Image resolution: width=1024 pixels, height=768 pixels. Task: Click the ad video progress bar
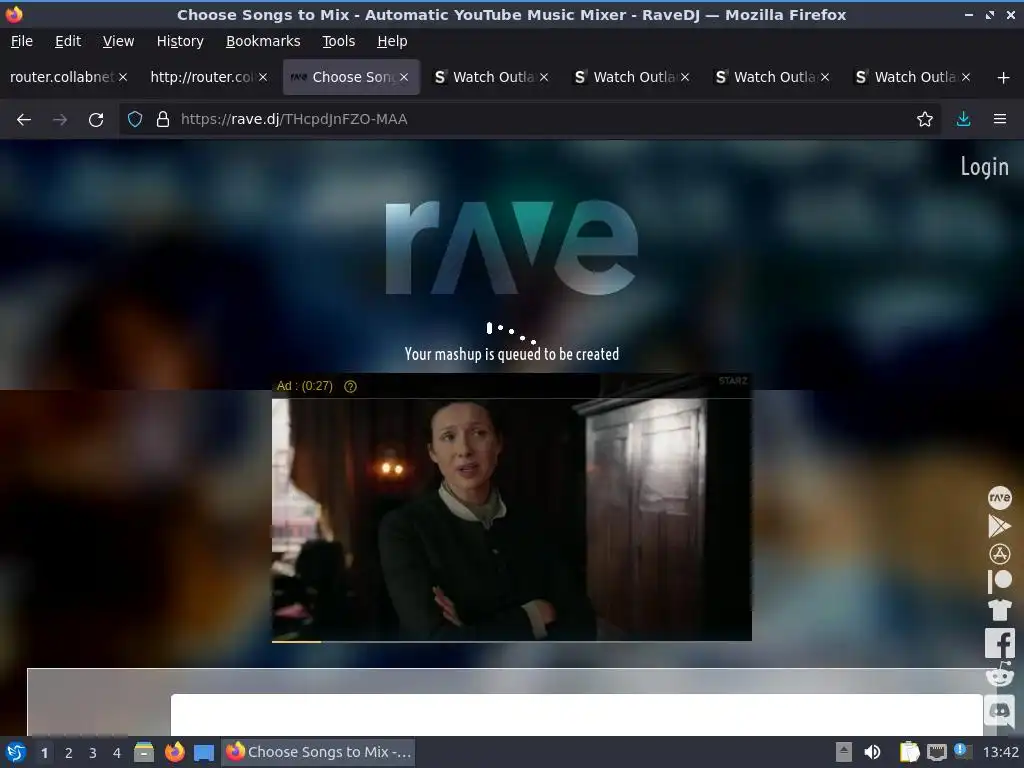(511, 642)
